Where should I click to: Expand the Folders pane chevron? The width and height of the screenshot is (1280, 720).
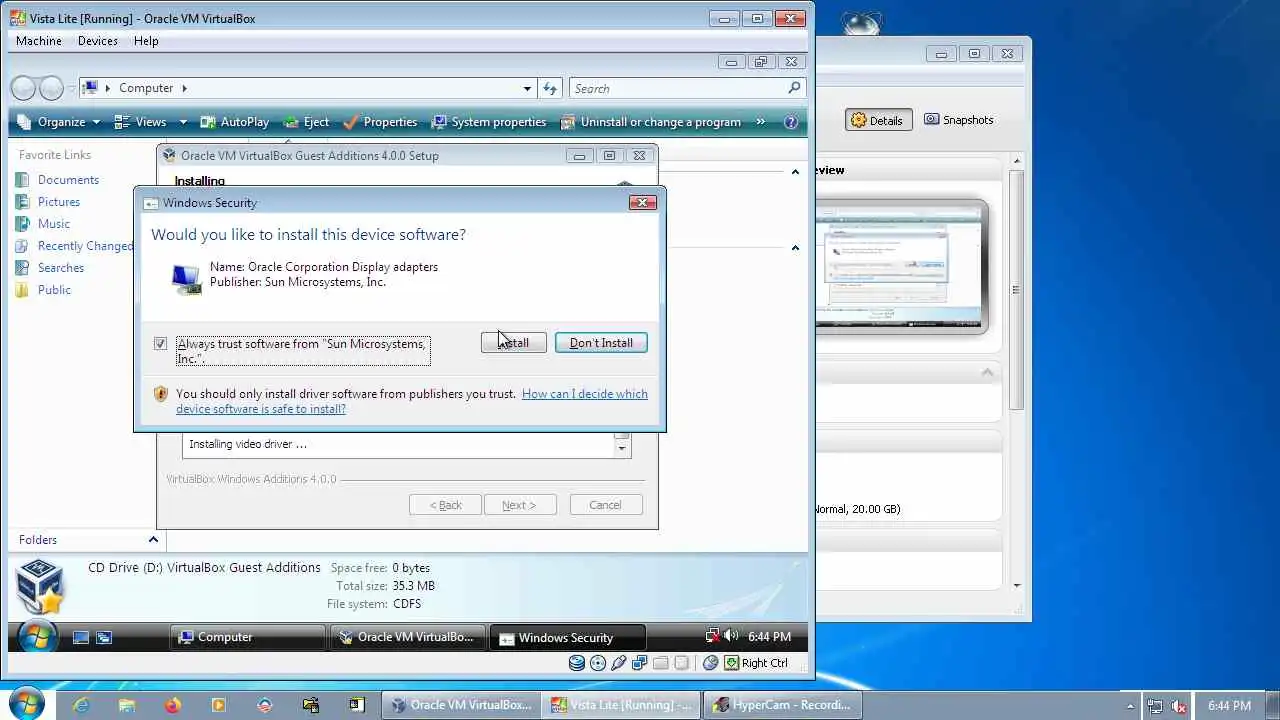[x=153, y=540]
